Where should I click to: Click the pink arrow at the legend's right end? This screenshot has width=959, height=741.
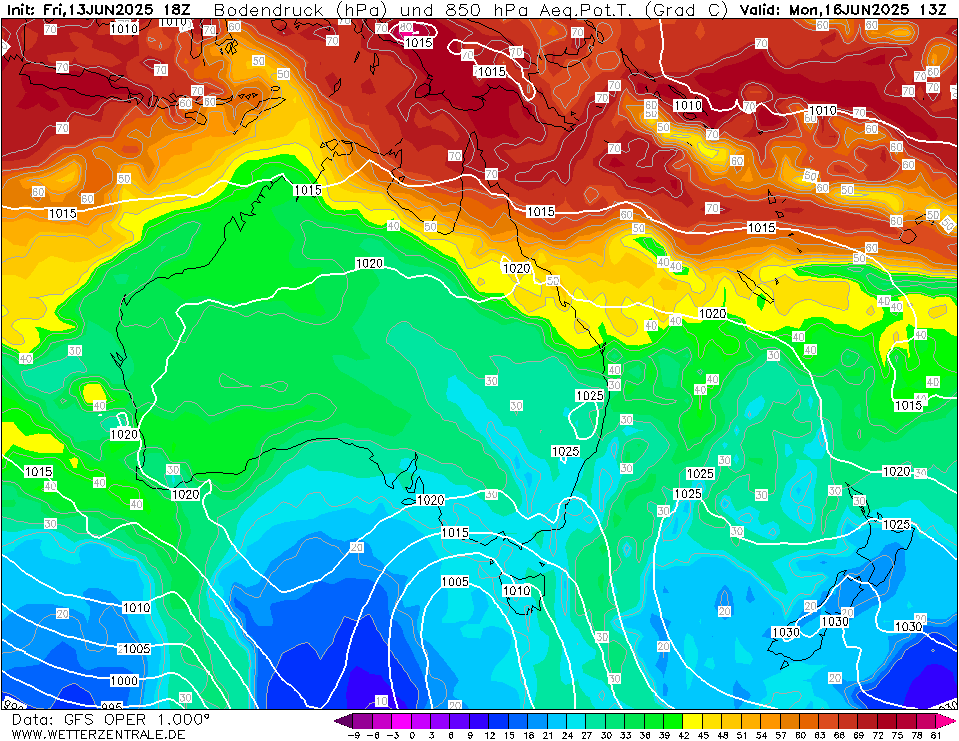point(944,720)
